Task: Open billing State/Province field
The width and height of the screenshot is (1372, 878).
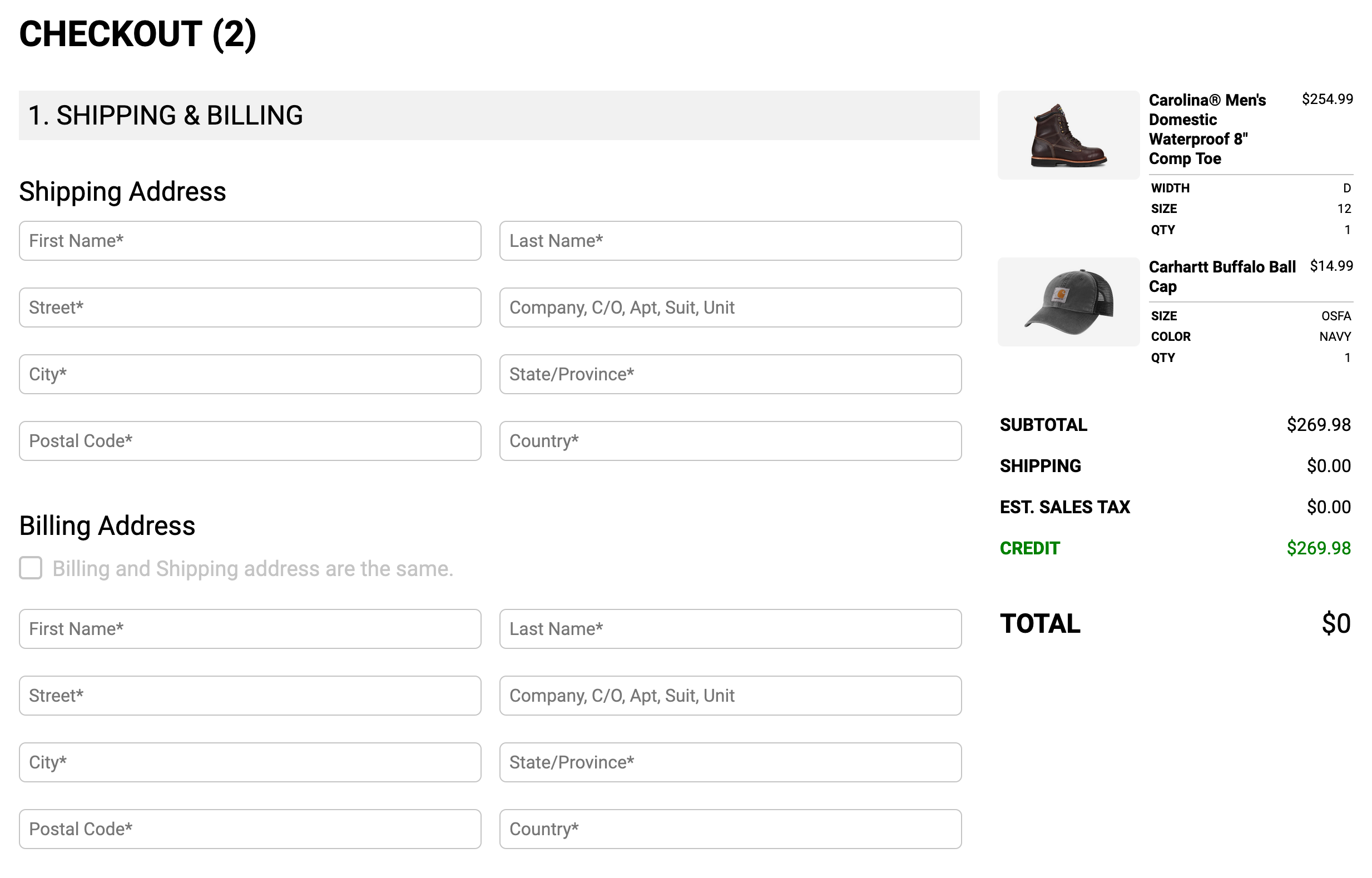Action: coord(730,762)
